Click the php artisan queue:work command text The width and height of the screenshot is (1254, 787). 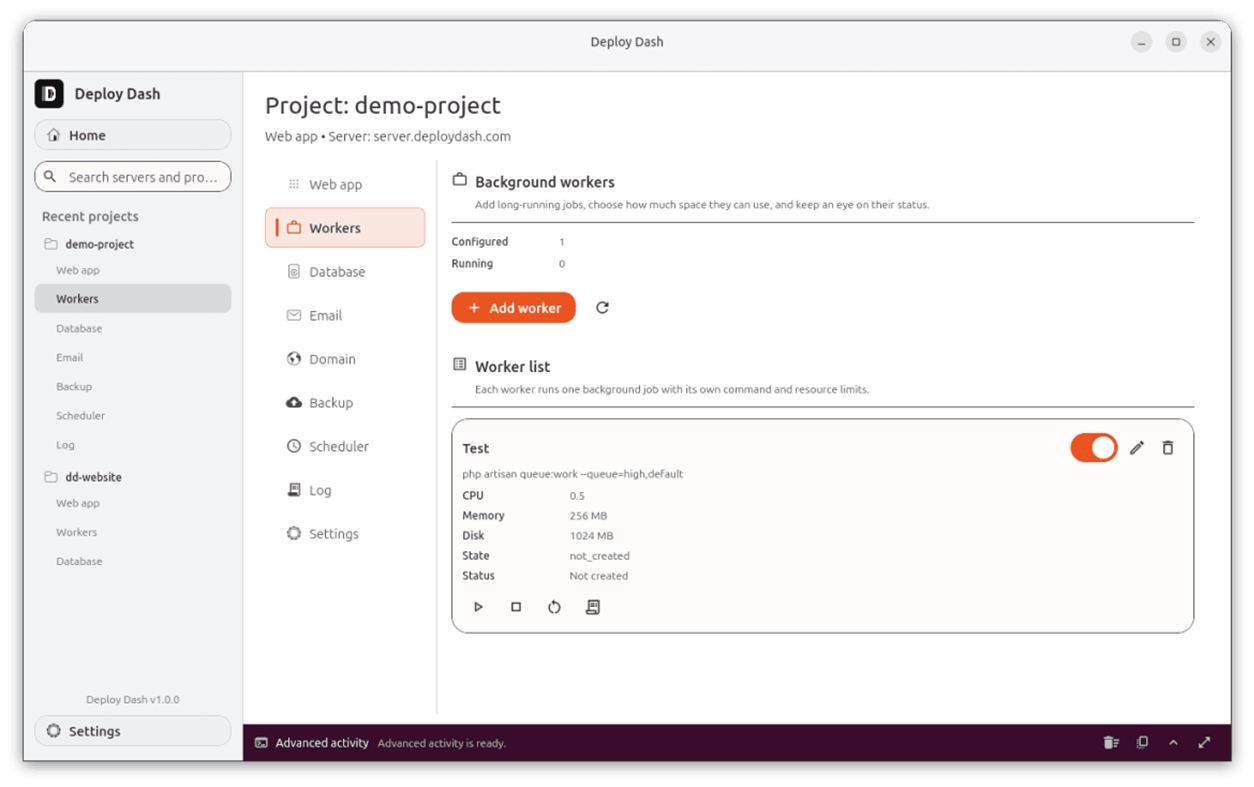573,474
